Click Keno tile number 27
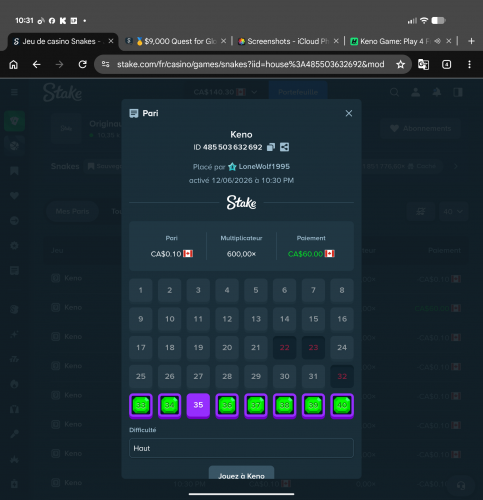 [x=198, y=376]
